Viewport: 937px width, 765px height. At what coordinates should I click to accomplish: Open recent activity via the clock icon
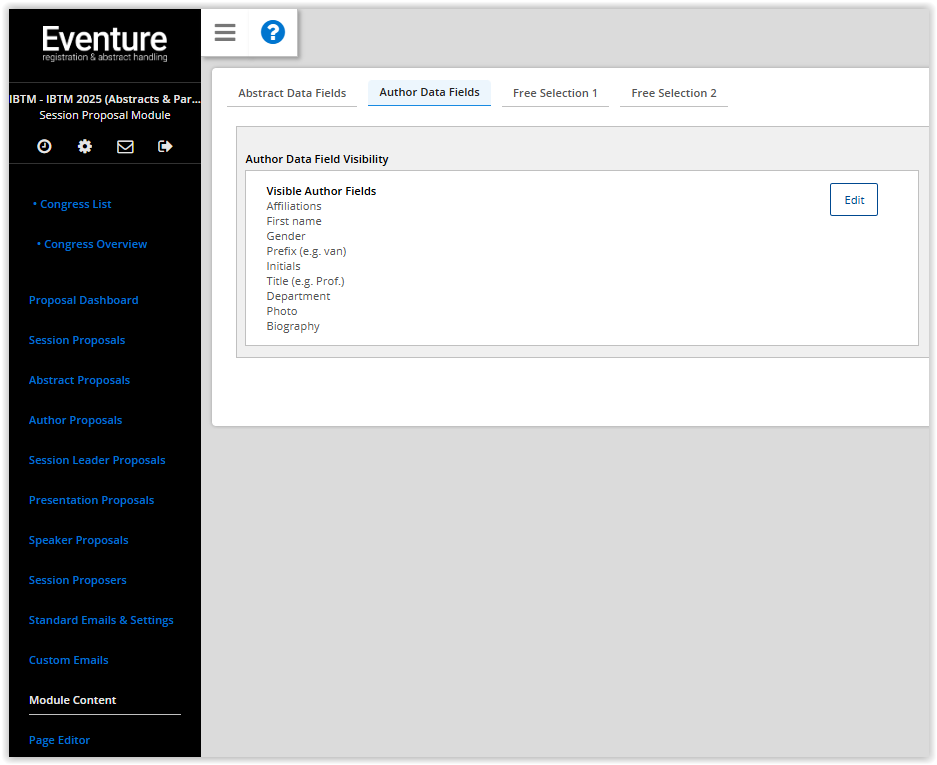point(44,146)
